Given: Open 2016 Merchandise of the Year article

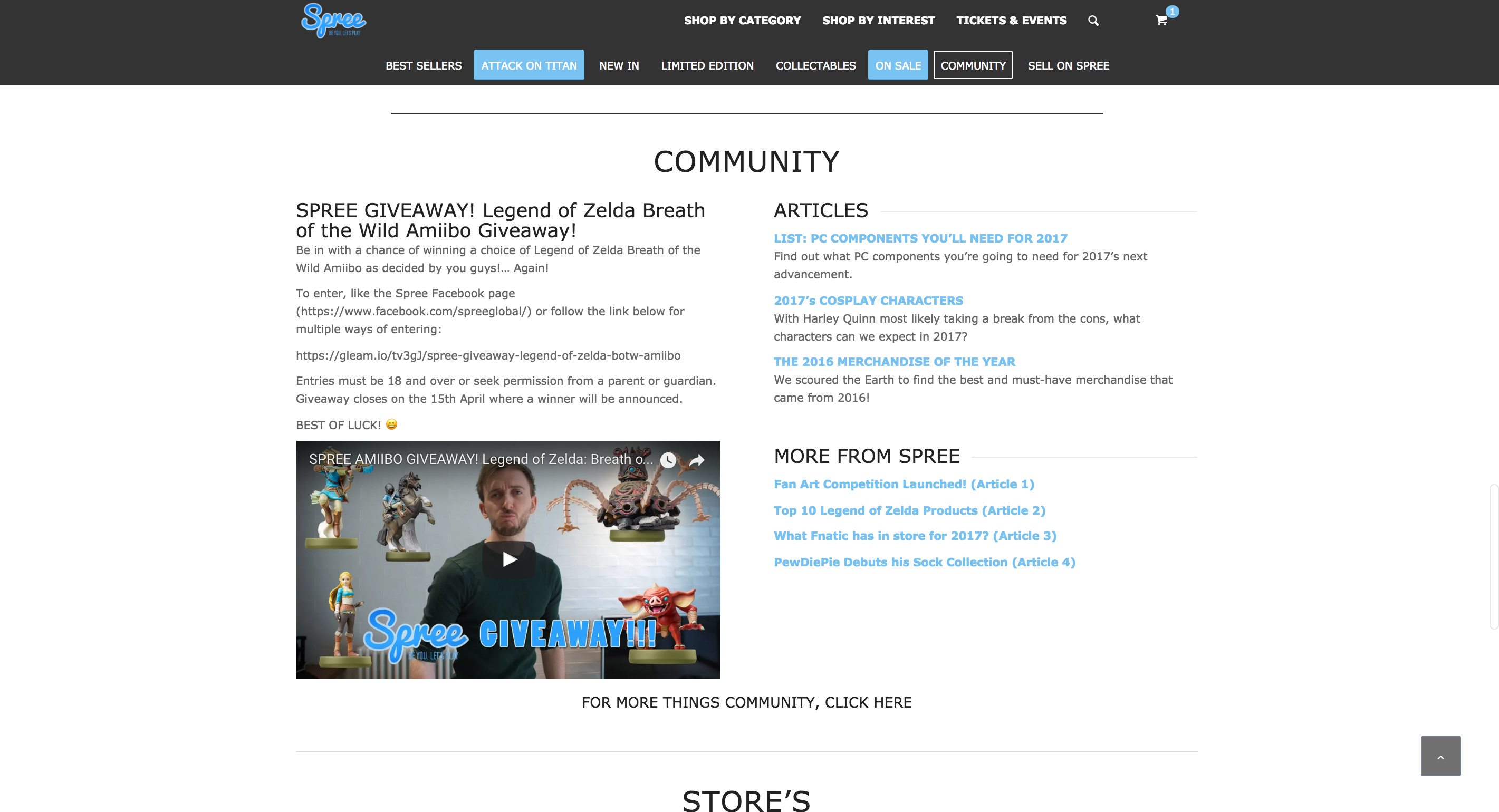Looking at the screenshot, I should point(895,362).
